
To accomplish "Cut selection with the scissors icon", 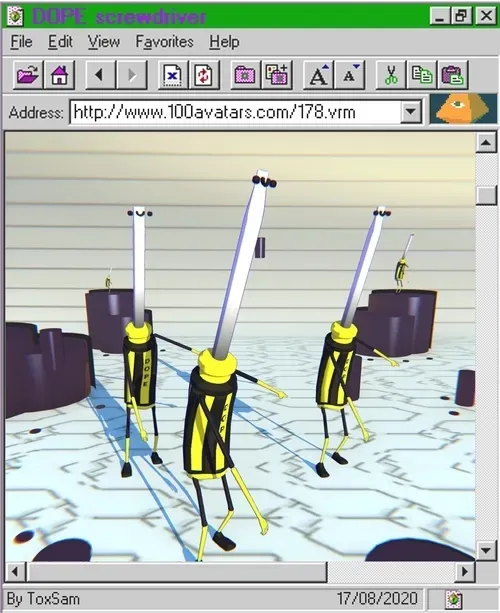I will (x=391, y=74).
